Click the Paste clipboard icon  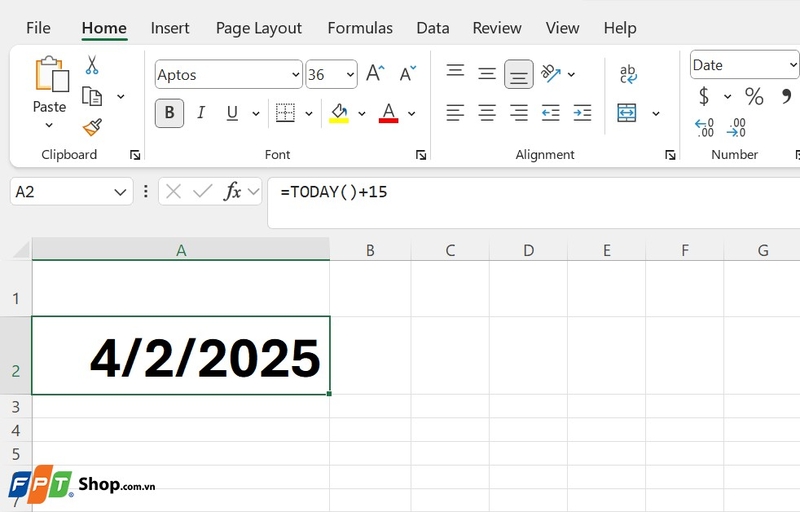click(x=52, y=74)
